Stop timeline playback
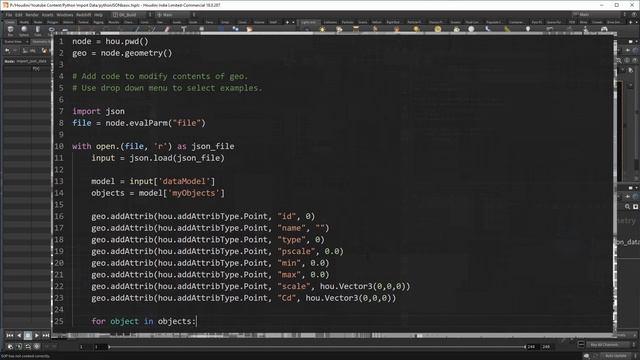Viewport: 640px width, 360px height. (x=28, y=336)
